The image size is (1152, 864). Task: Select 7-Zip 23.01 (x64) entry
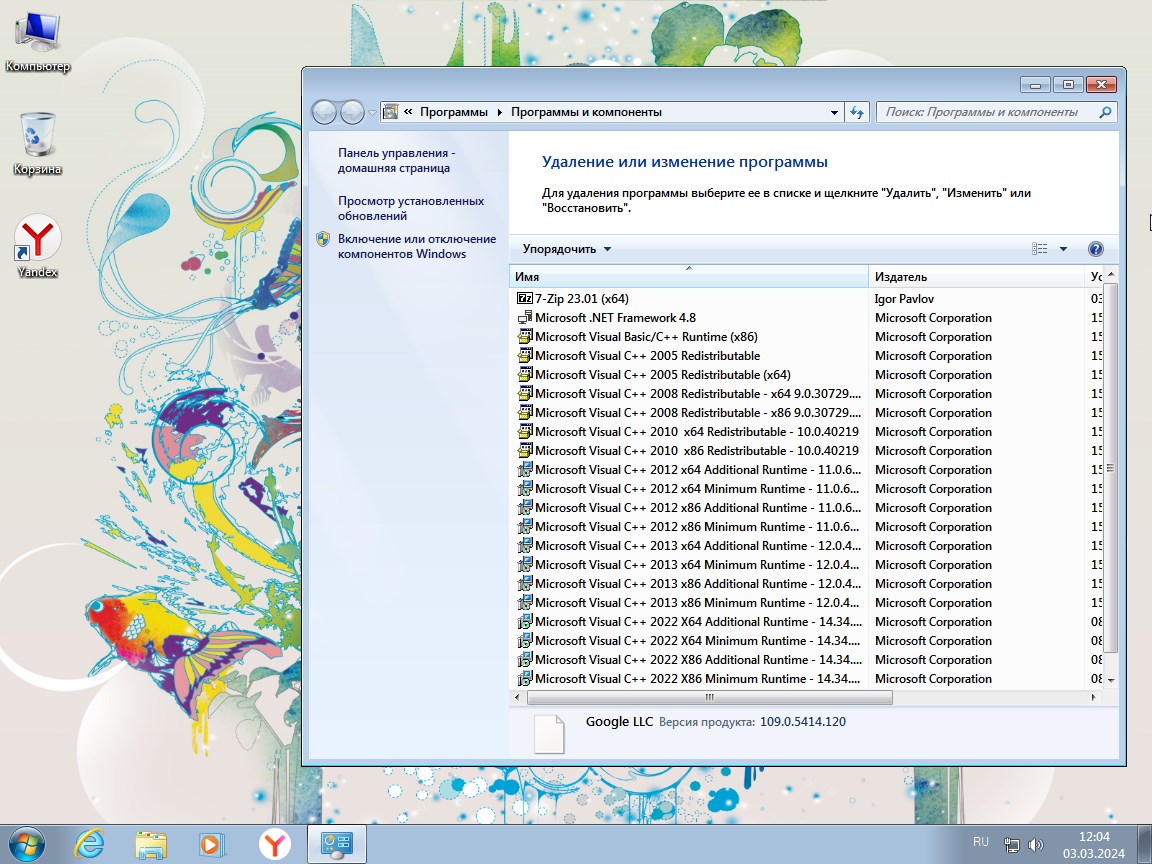pos(582,298)
